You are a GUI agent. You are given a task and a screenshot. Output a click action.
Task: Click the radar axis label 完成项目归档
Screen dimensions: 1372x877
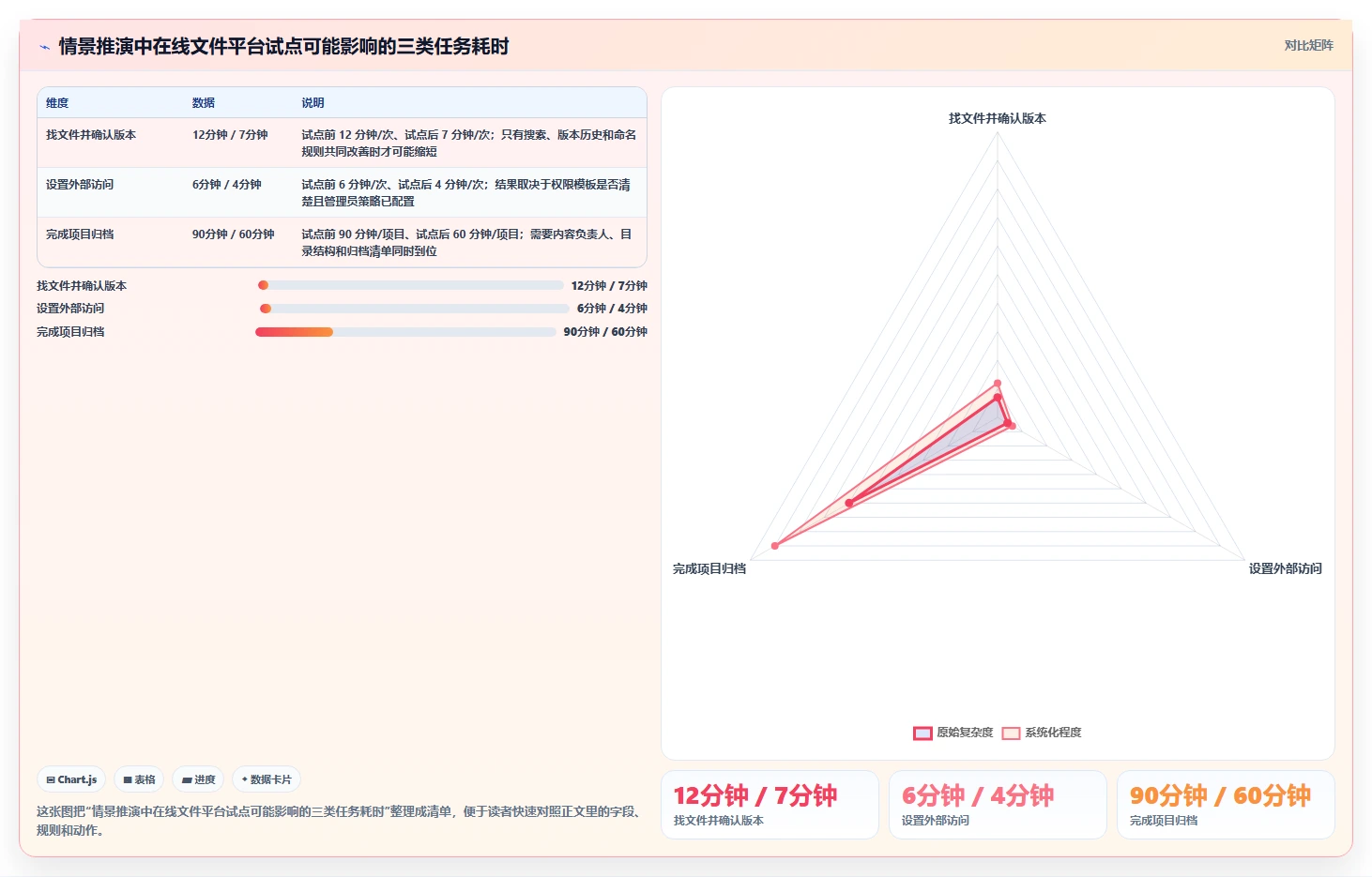pos(709,568)
